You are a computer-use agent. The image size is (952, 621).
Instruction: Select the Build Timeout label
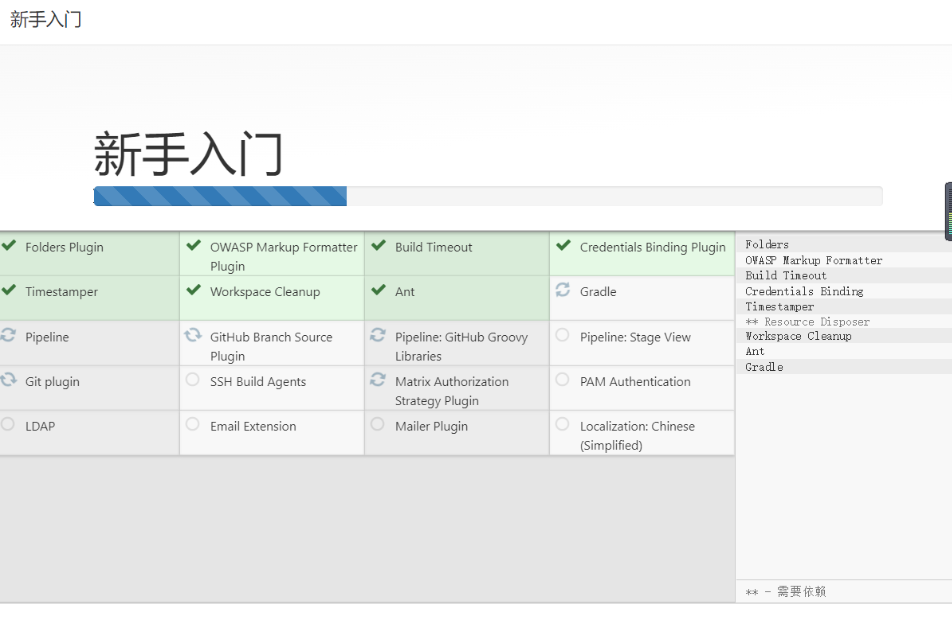click(434, 247)
